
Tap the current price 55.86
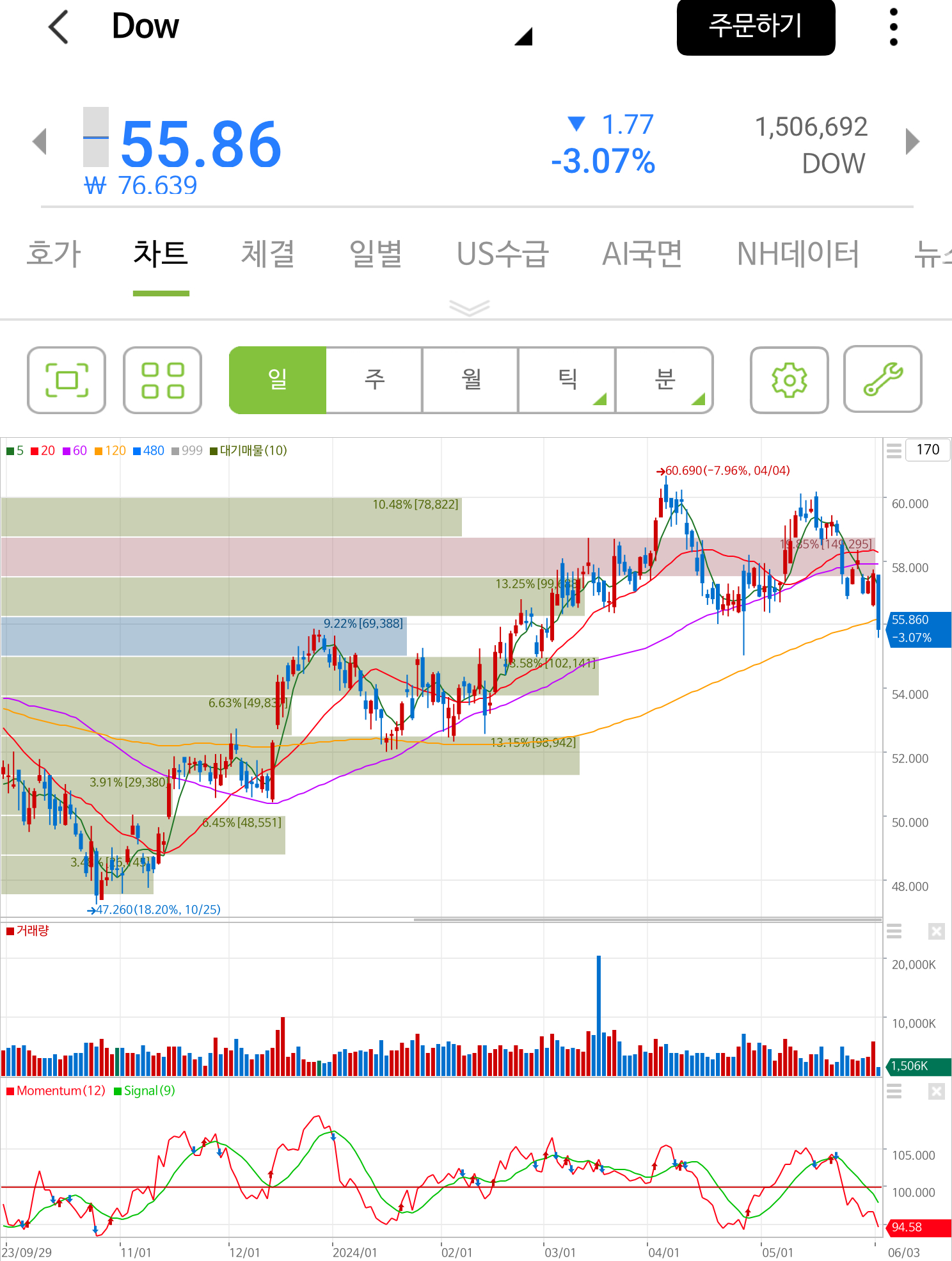coord(201,145)
